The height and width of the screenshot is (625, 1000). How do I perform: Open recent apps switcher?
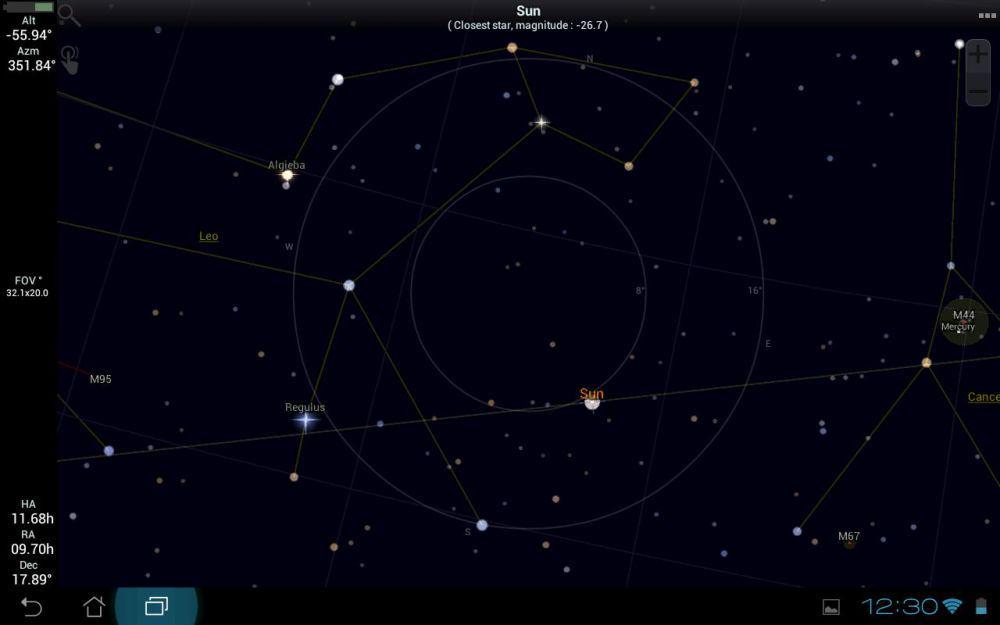tap(156, 606)
